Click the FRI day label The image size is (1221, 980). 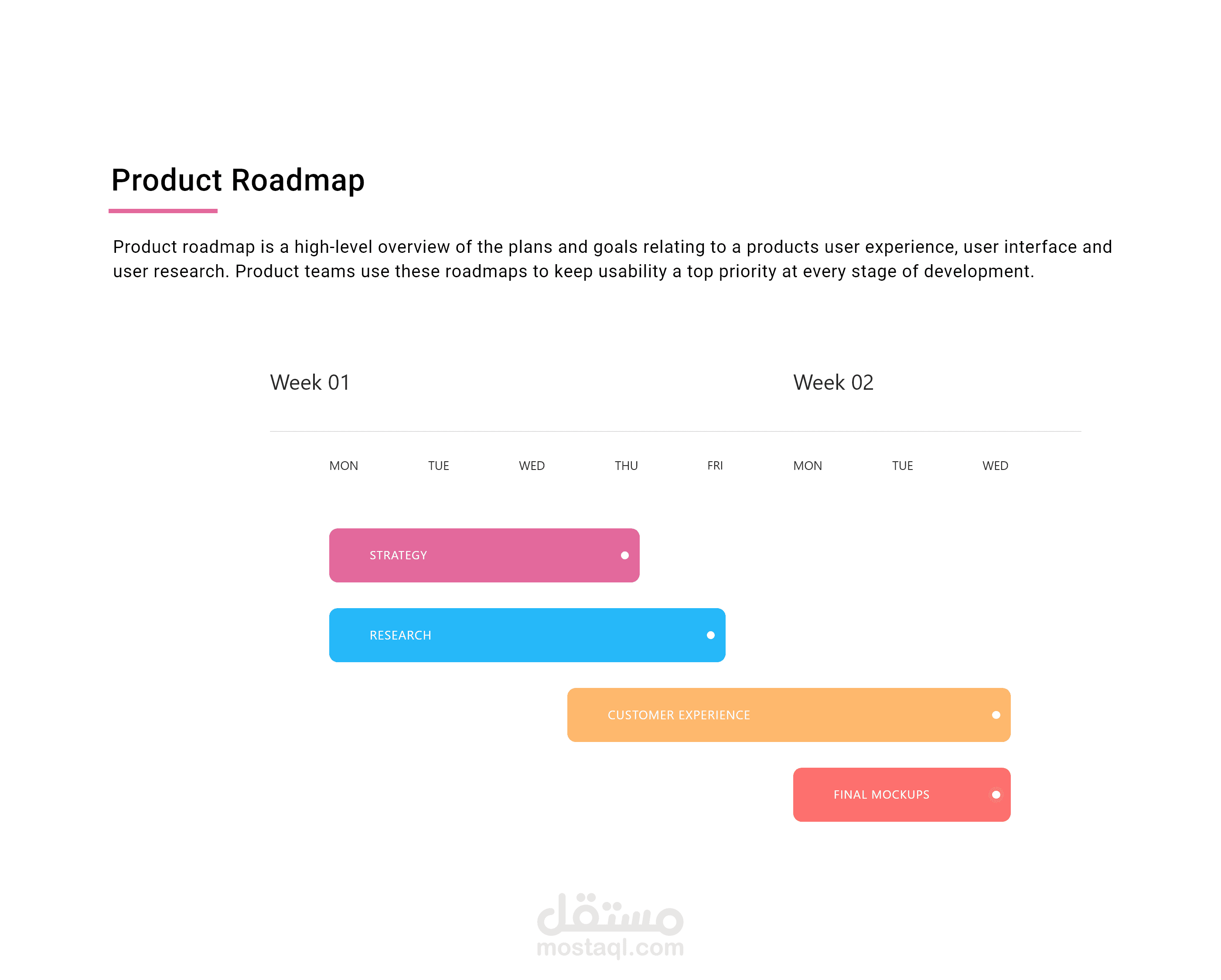[715, 466]
